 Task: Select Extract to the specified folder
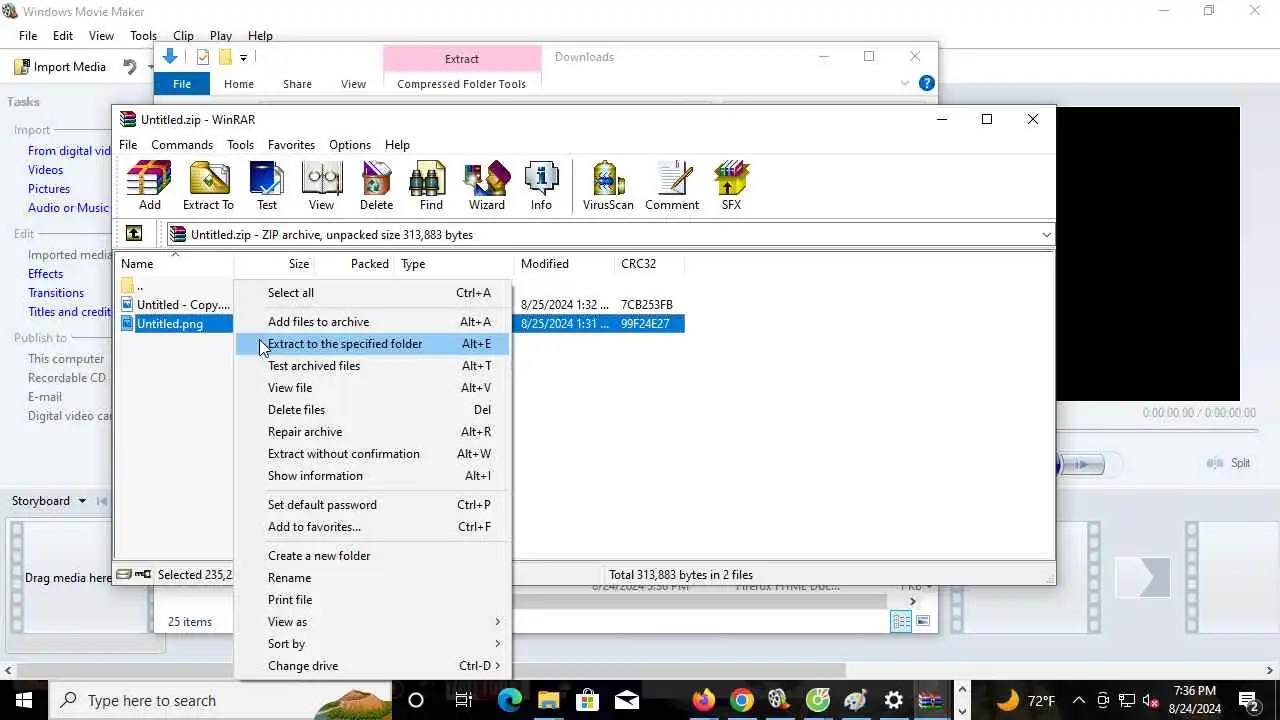click(x=372, y=344)
